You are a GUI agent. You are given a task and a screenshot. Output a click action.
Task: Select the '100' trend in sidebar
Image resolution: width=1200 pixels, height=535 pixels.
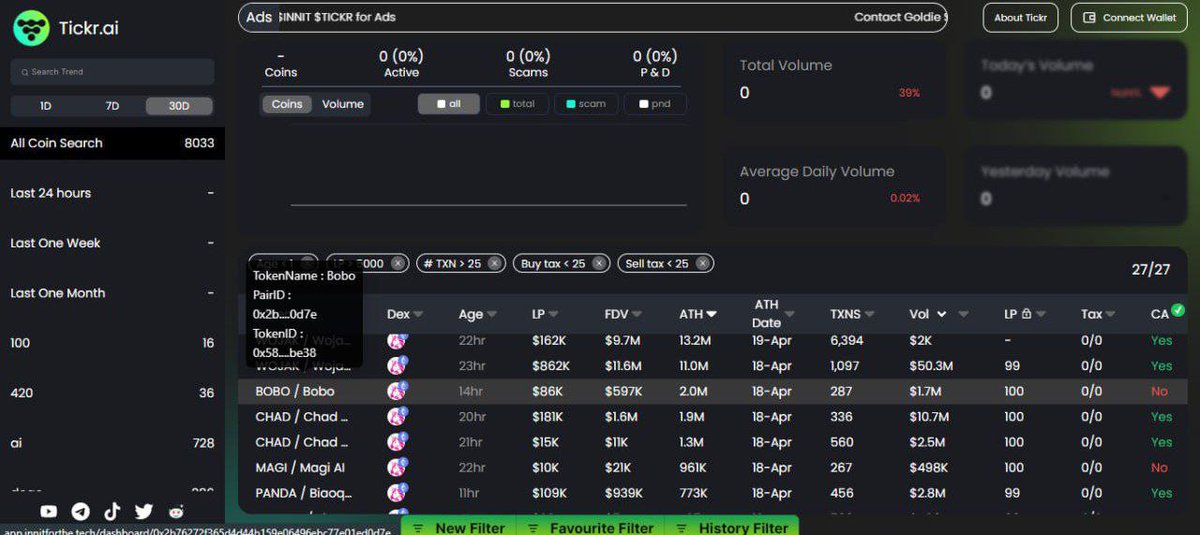click(x=112, y=343)
